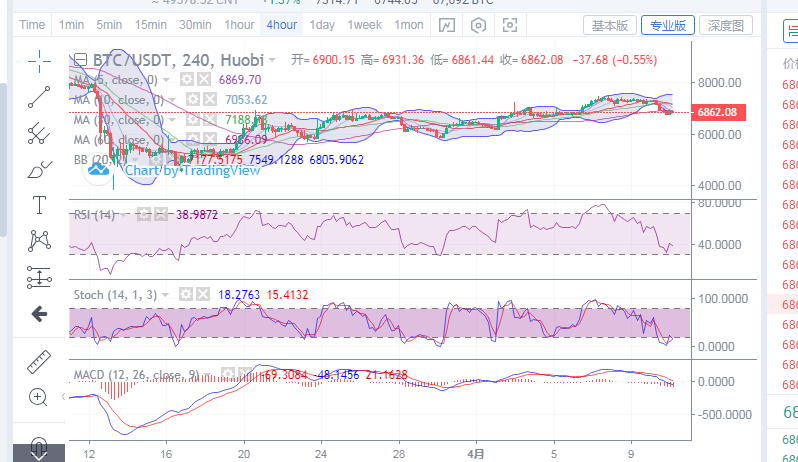Click the MA 10 value 7053.62
Image resolution: width=798 pixels, height=462 pixels.
[x=246, y=100]
